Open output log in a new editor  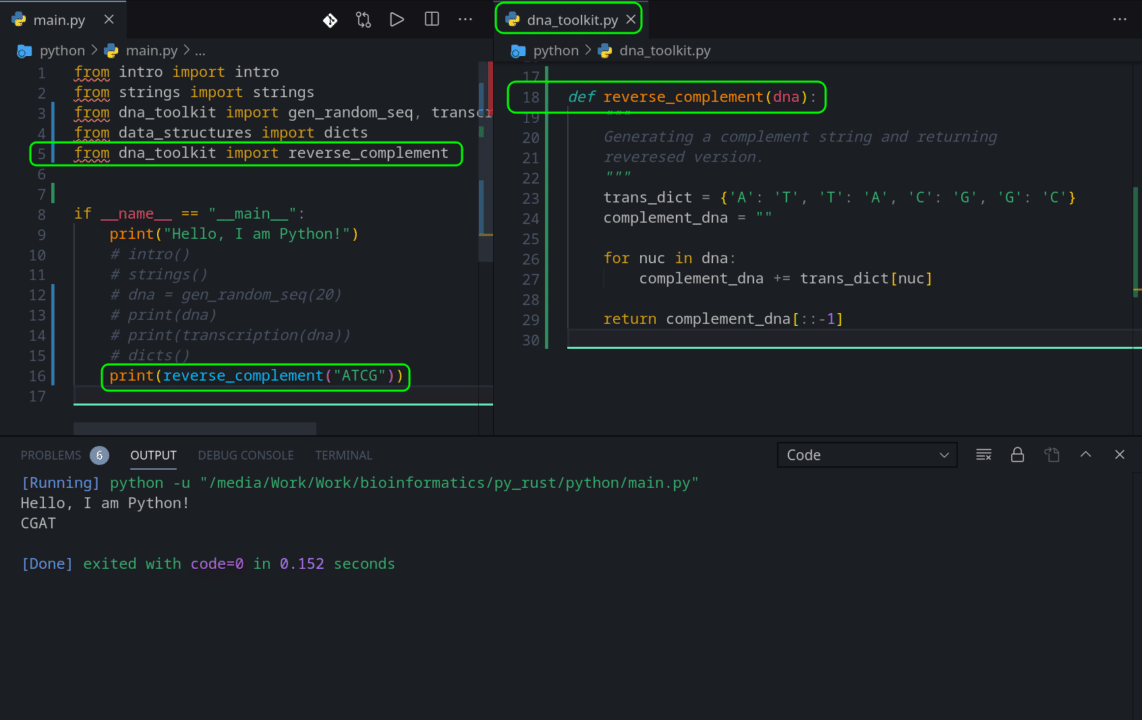coord(1051,455)
